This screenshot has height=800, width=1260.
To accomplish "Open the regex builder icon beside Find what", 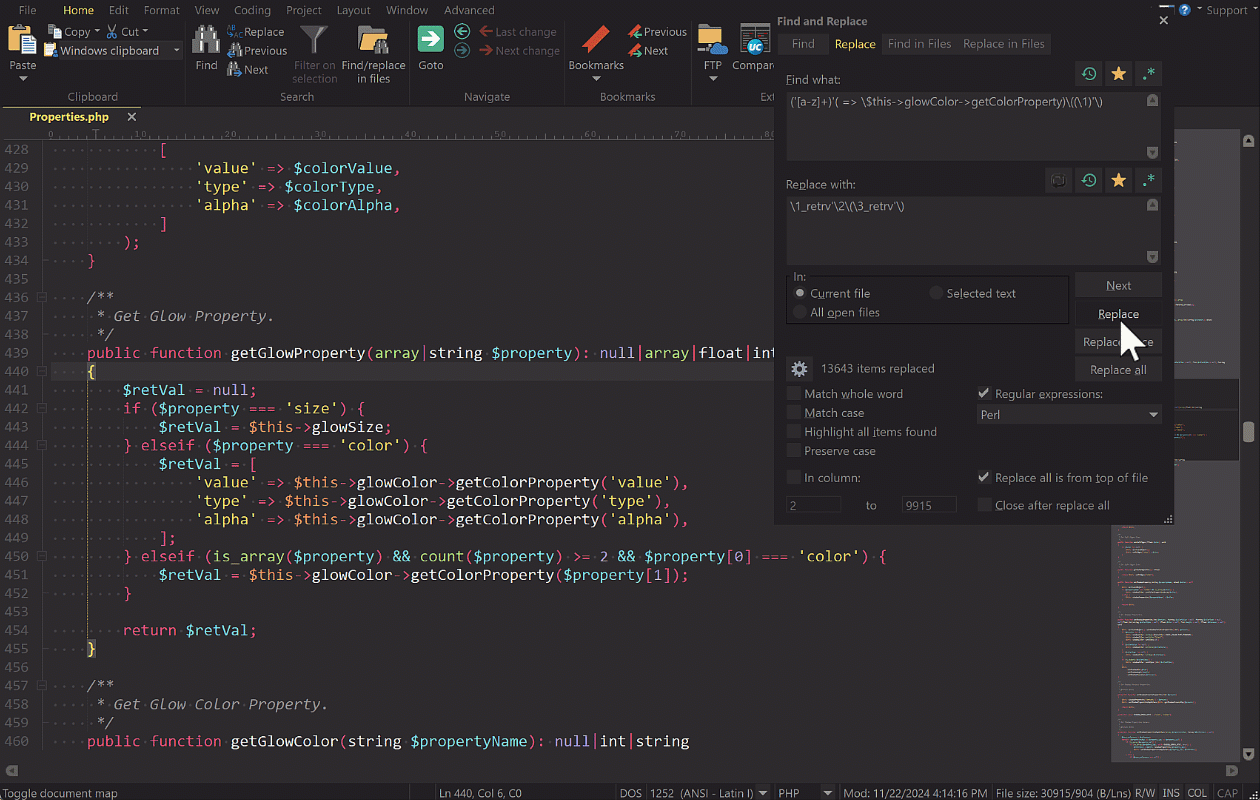I will (x=1149, y=74).
